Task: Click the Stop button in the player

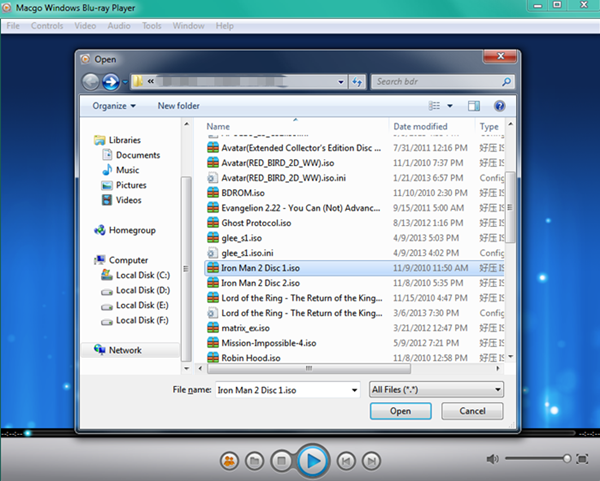Action: pos(281,461)
